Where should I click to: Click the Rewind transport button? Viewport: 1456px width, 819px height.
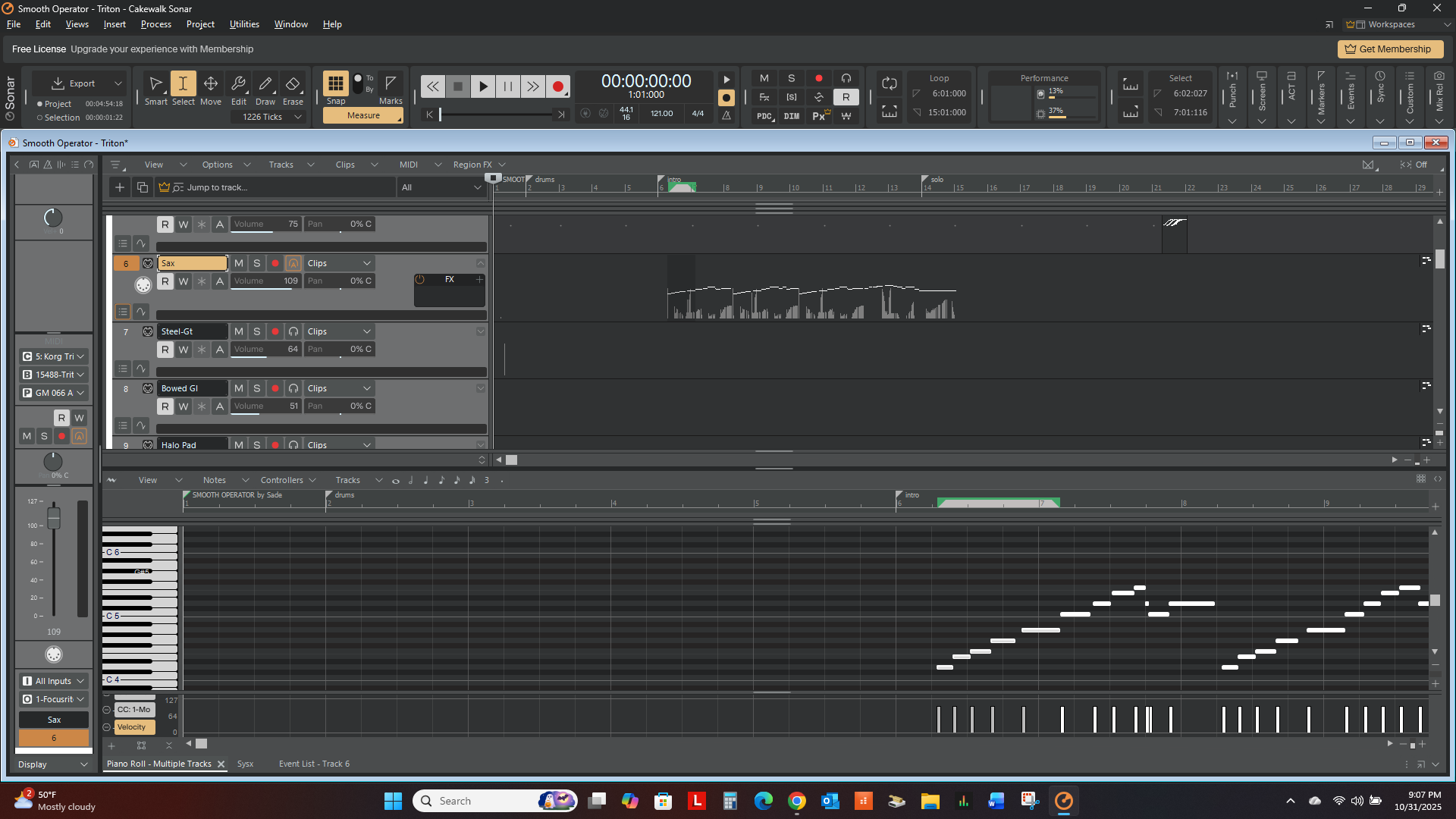432,86
